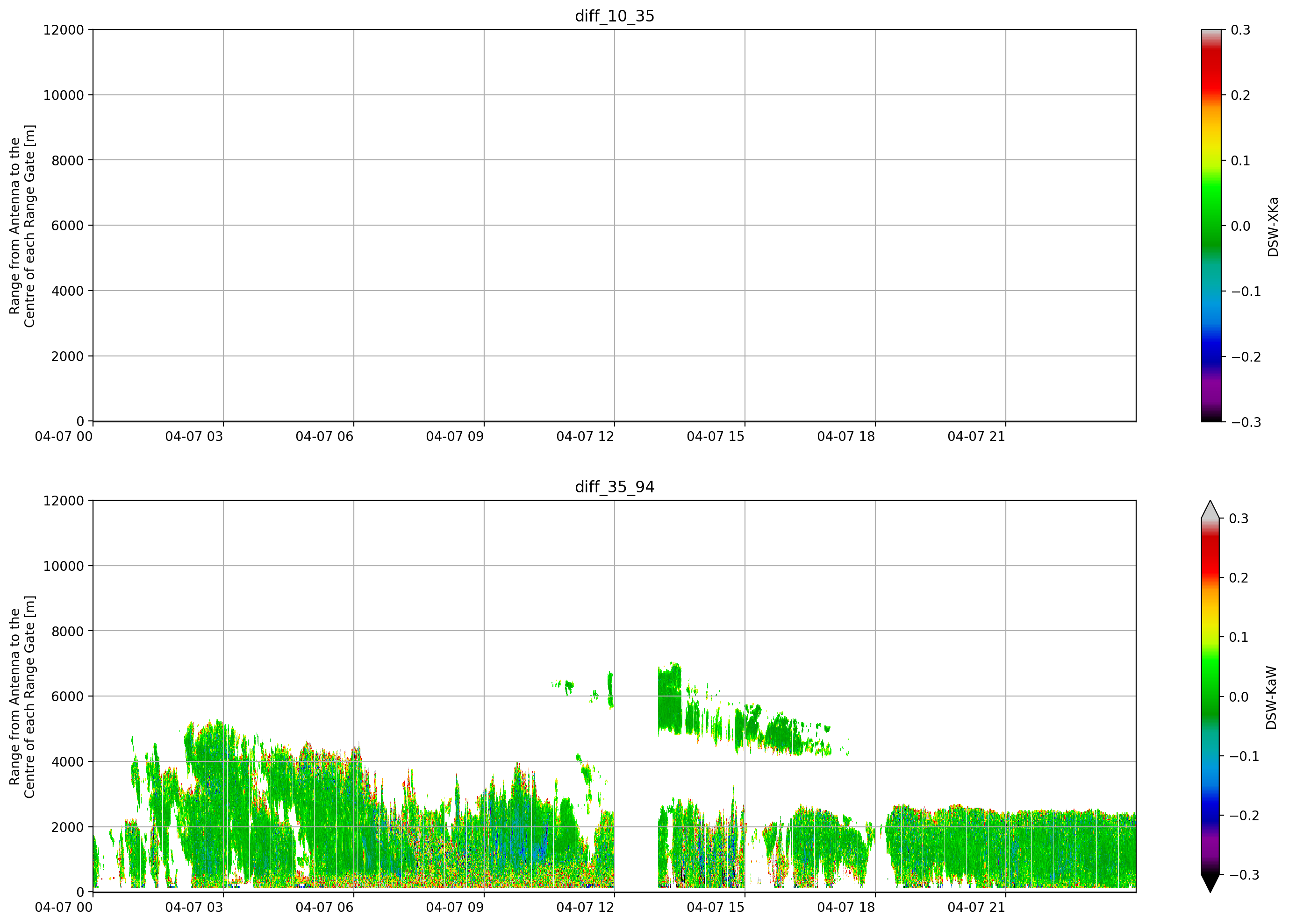This screenshot has width=1289, height=924.
Task: Click the 0.2 tick on DSW-KaW colorbar
Action: (1239, 577)
